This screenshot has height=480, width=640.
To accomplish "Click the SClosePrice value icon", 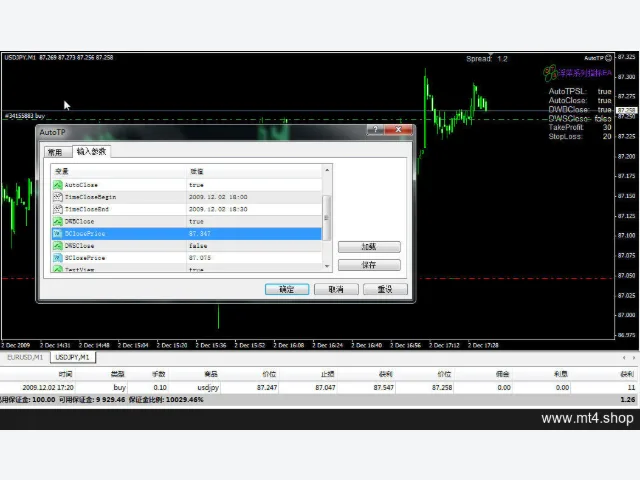I will coord(58,258).
